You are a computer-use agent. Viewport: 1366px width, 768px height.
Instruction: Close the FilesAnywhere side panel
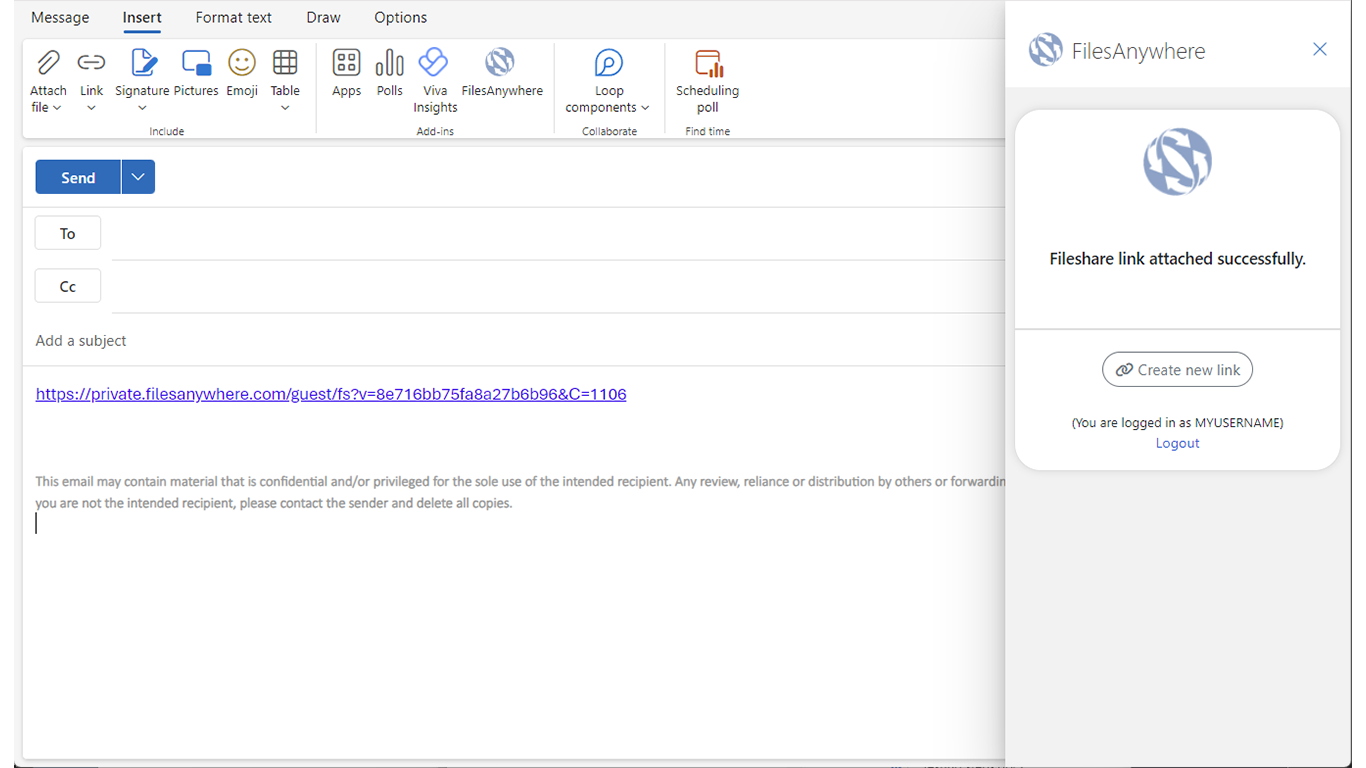[1320, 49]
